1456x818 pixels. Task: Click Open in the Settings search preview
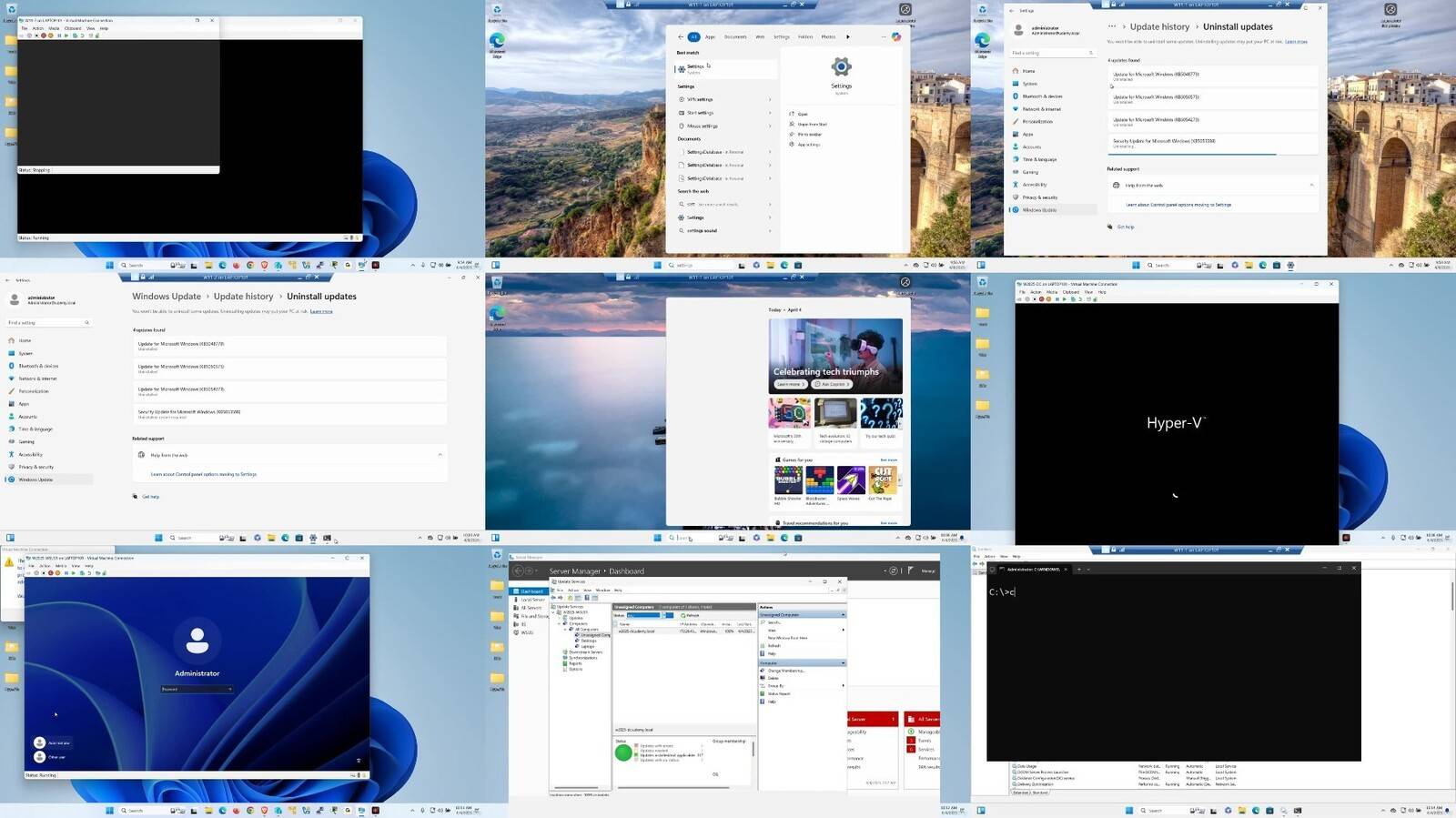802,114
